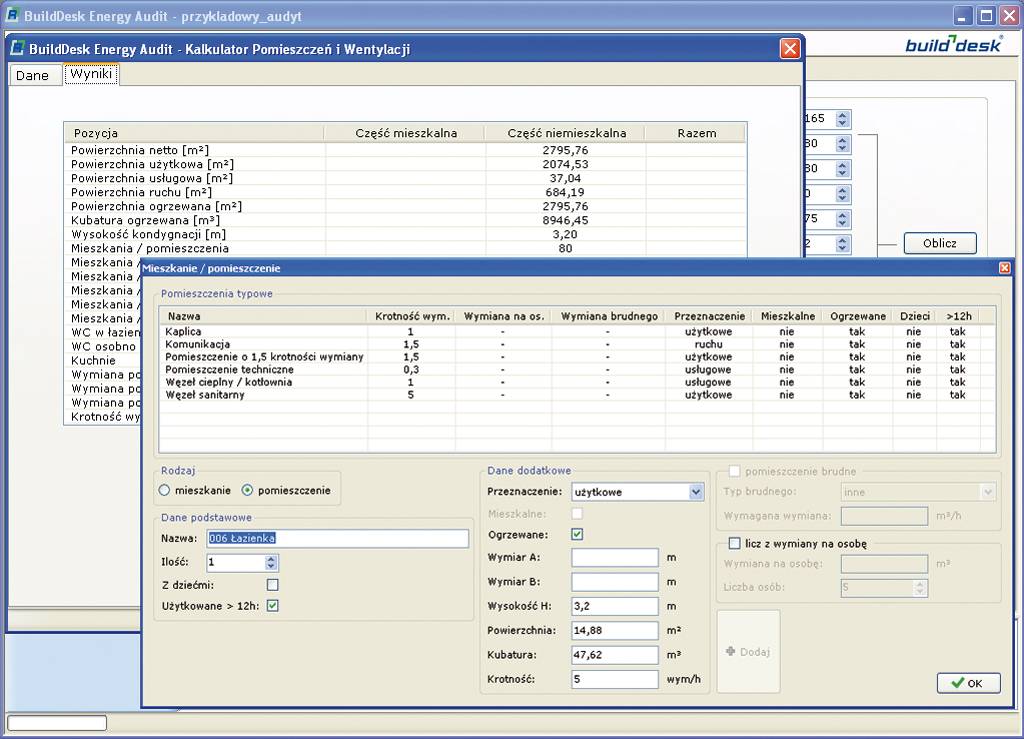This screenshot has width=1024, height=739.
Task: Click the Ilość stepper arrows
Action: pos(271,562)
